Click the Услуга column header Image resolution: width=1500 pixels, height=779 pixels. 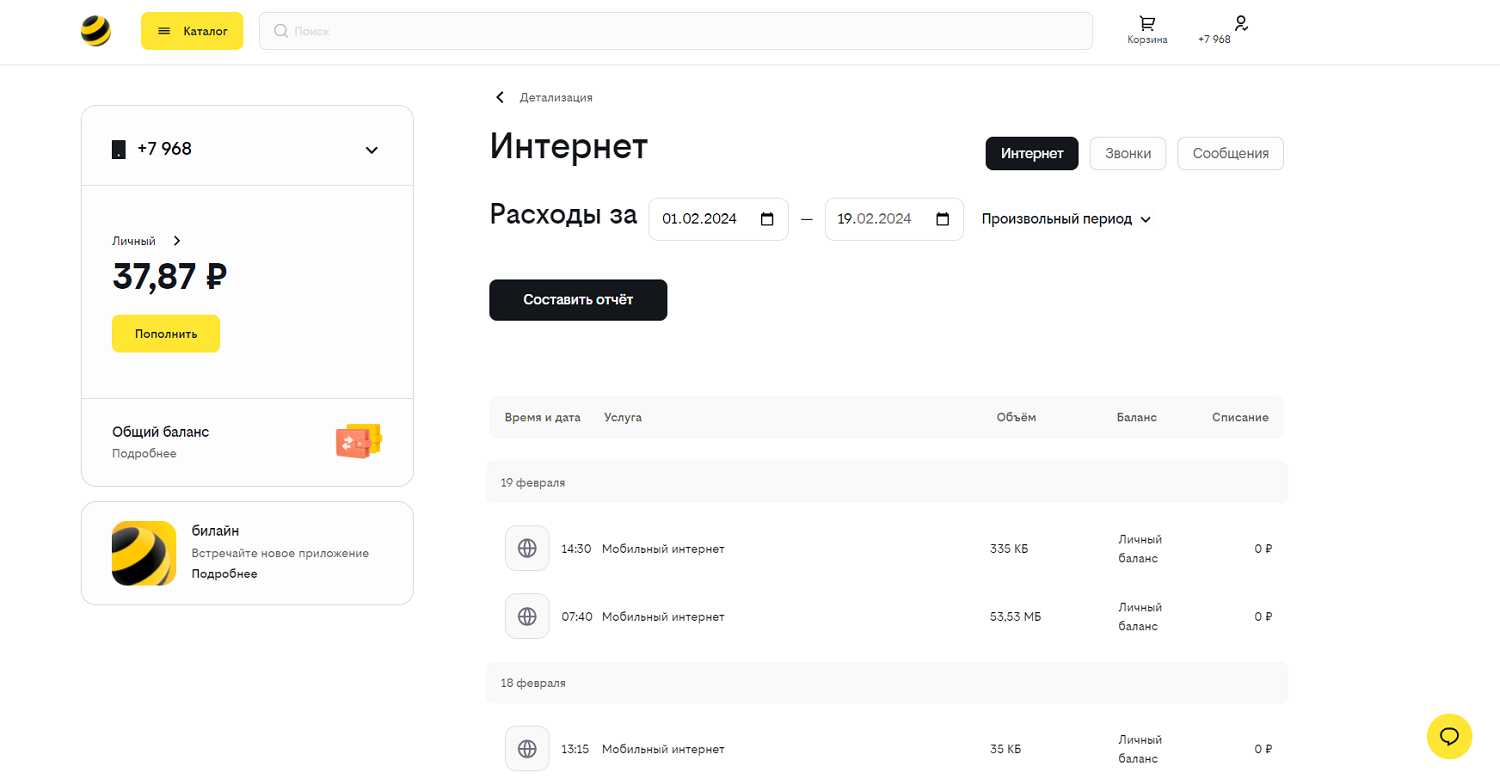point(623,417)
